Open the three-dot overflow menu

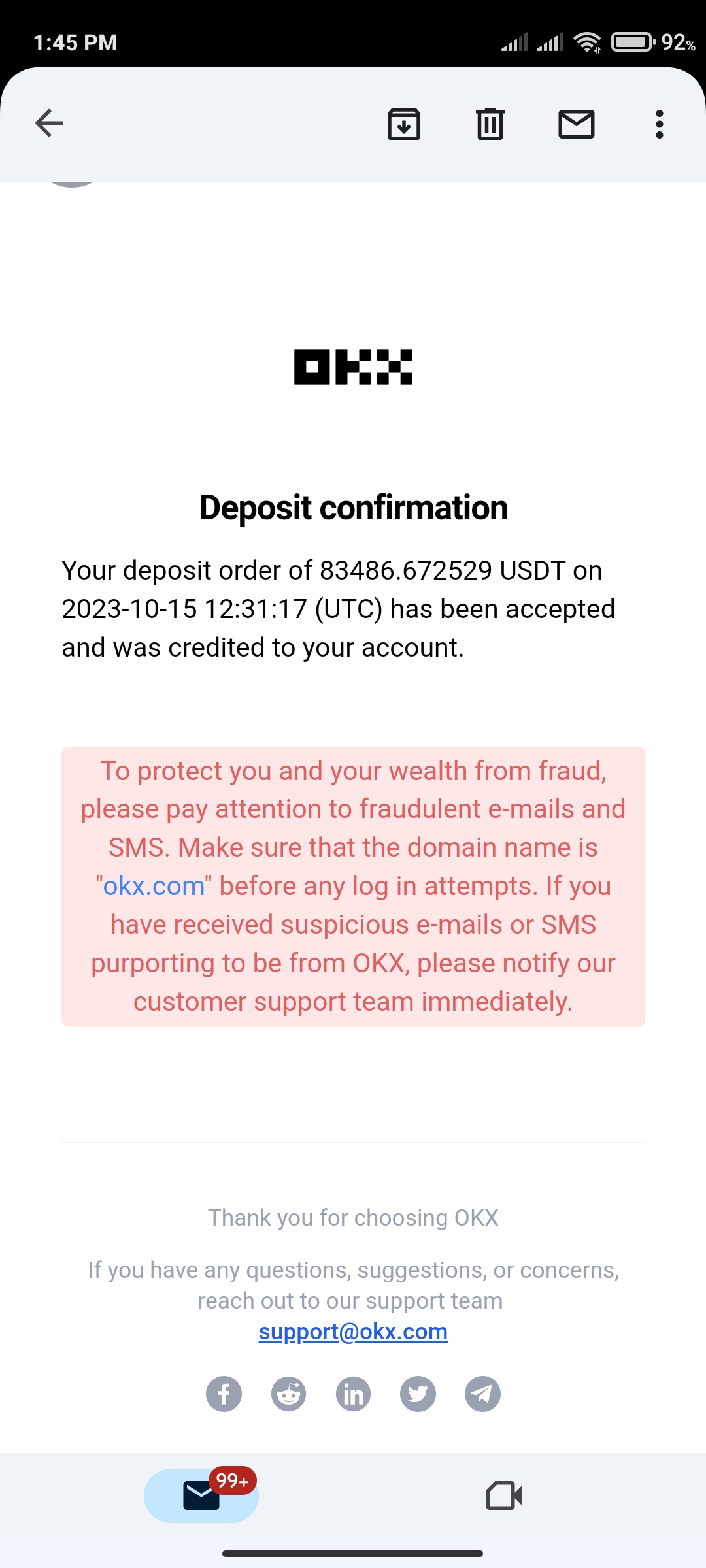660,123
